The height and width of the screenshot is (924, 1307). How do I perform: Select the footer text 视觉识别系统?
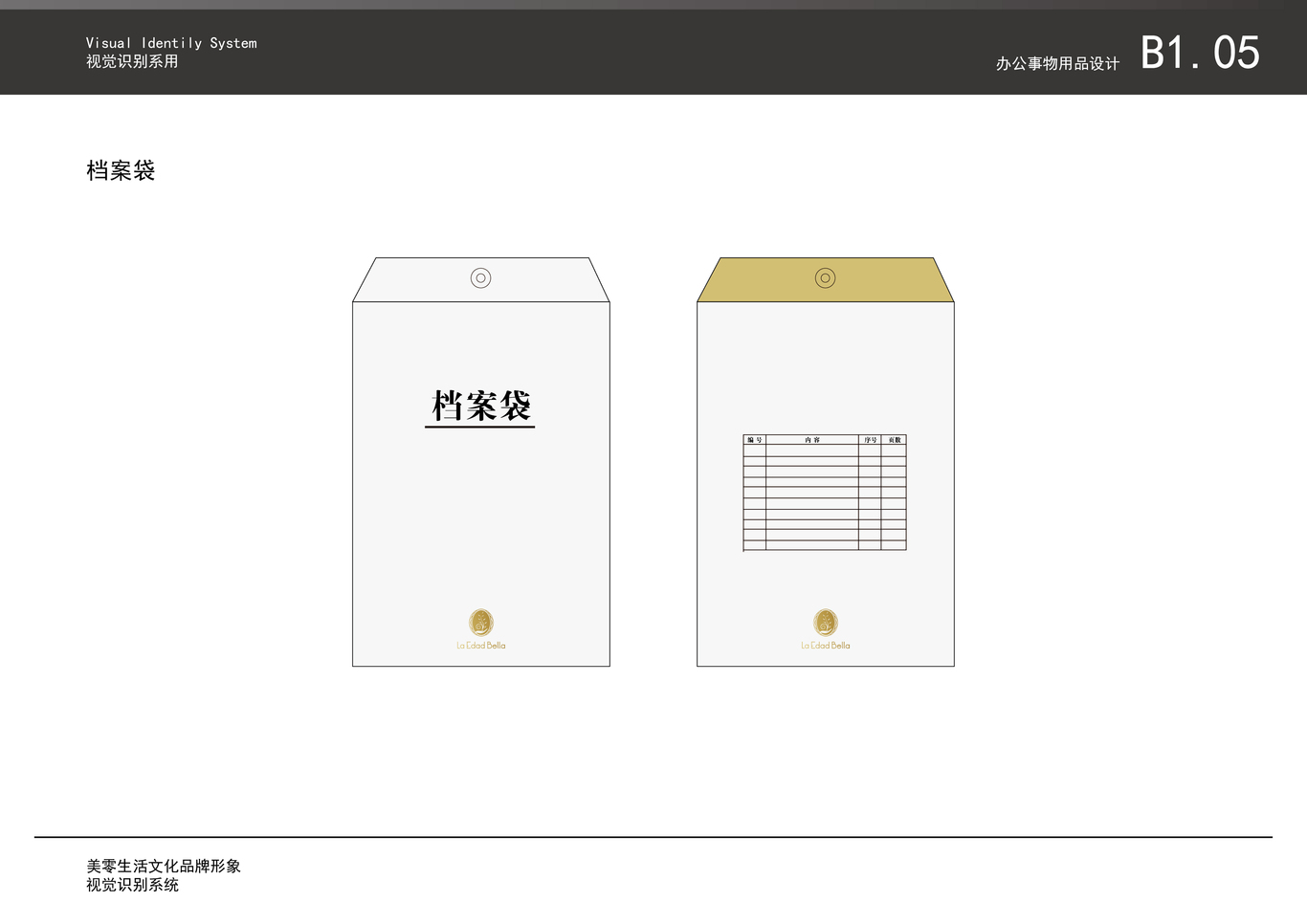click(x=132, y=885)
